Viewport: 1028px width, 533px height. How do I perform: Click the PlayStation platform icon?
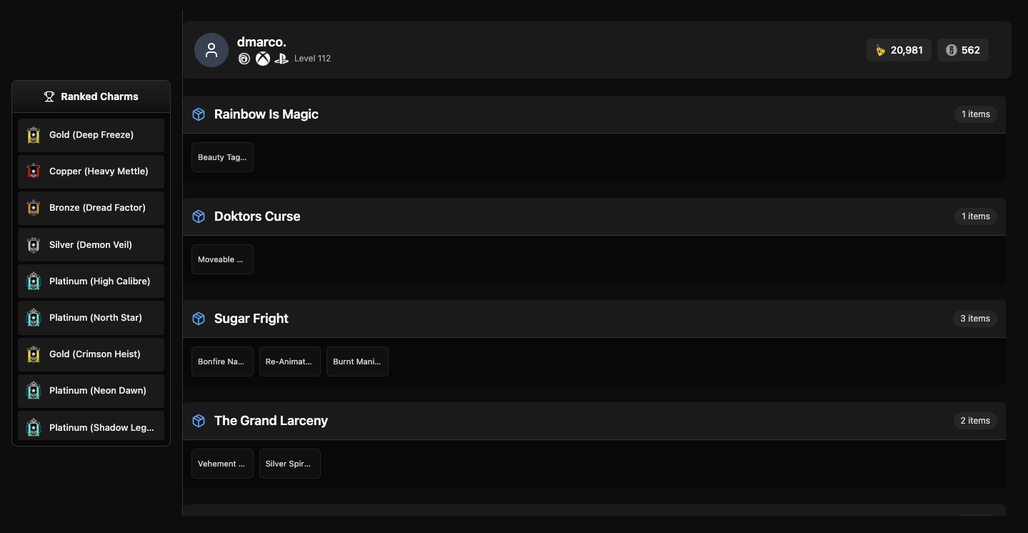(281, 59)
